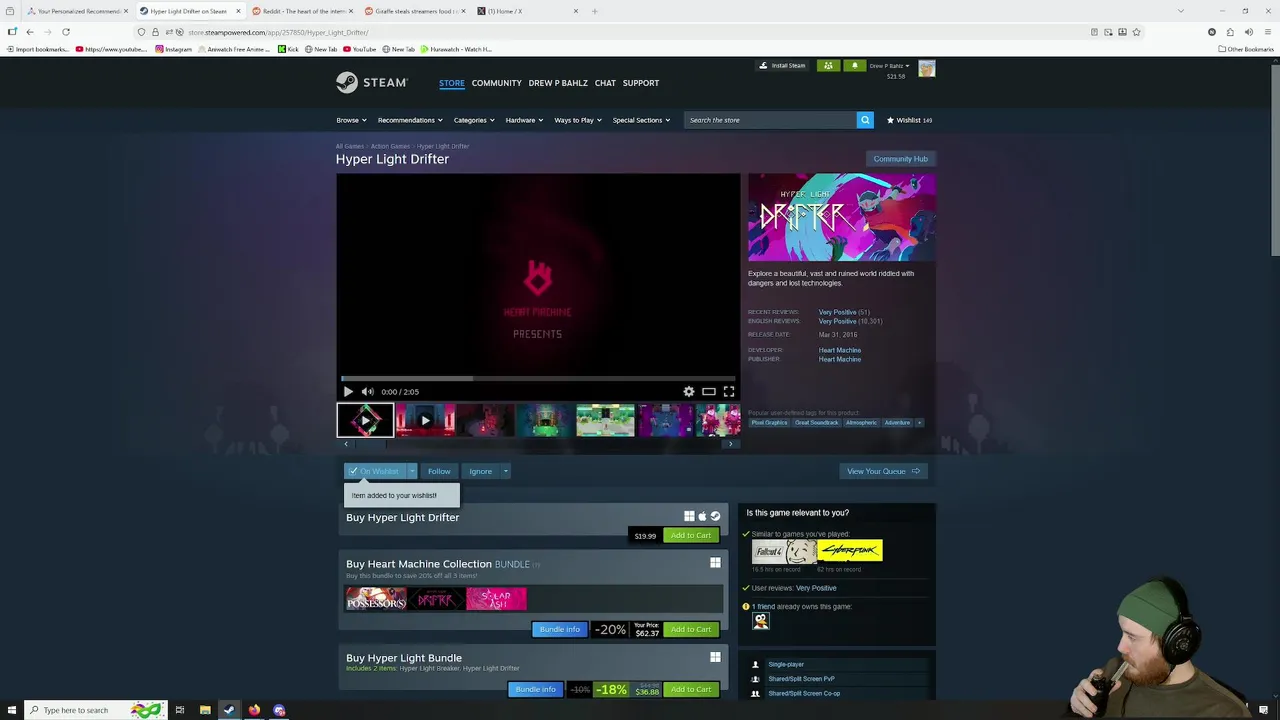Mute the trailer volume
The height and width of the screenshot is (720, 1280).
tap(367, 392)
